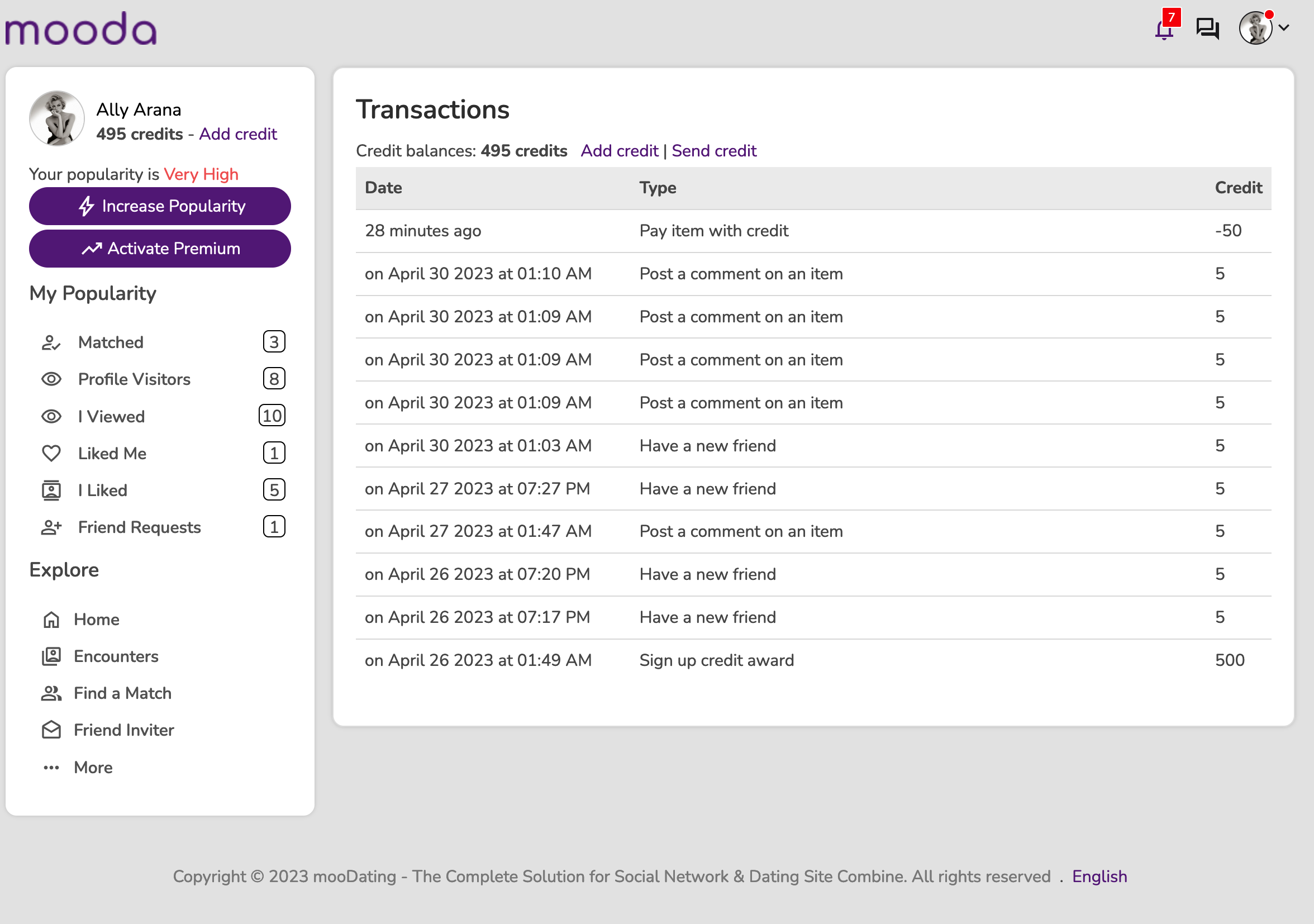Select 'on April 26 2023 at 07:20 PM'
Viewport: 1314px width, 924px height.
coord(477,574)
